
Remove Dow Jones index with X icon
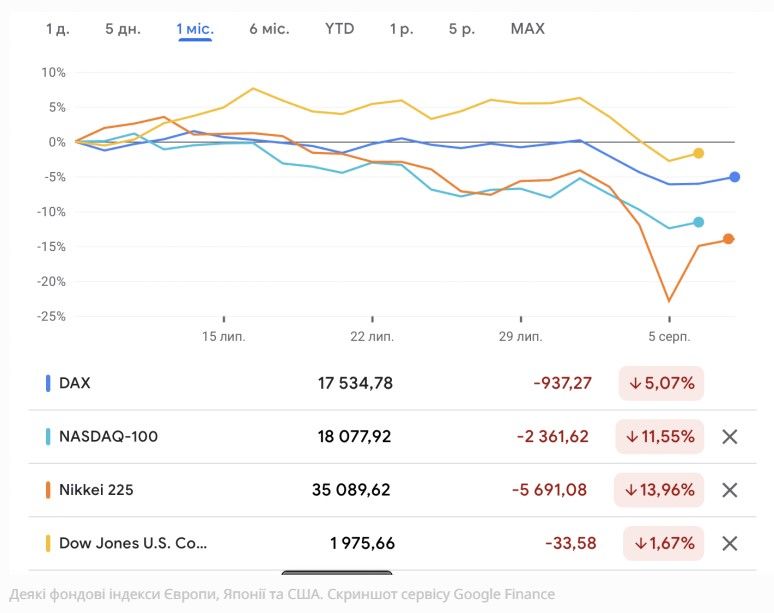click(730, 543)
